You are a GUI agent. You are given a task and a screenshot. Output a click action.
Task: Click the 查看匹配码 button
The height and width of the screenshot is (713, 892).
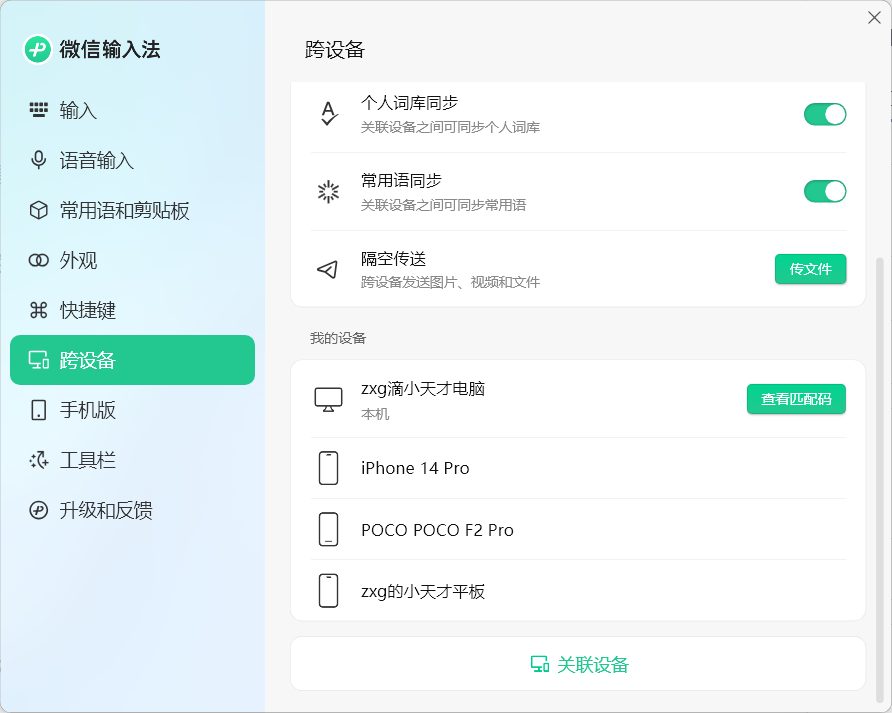click(x=796, y=399)
